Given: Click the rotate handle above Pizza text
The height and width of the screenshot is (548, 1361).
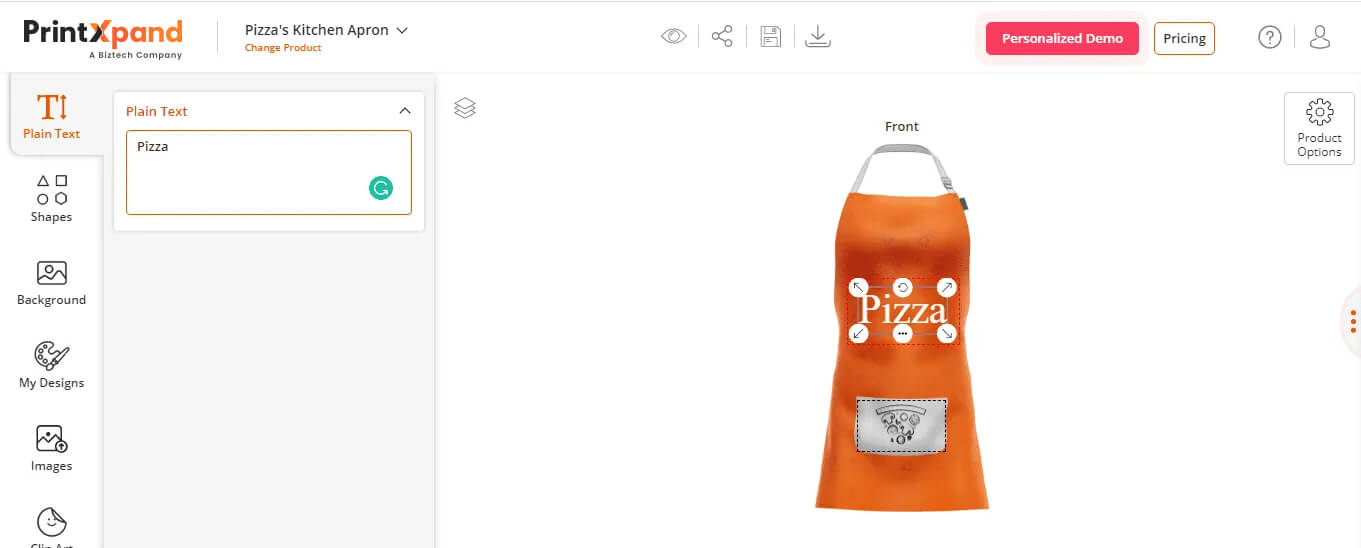Looking at the screenshot, I should [902, 288].
